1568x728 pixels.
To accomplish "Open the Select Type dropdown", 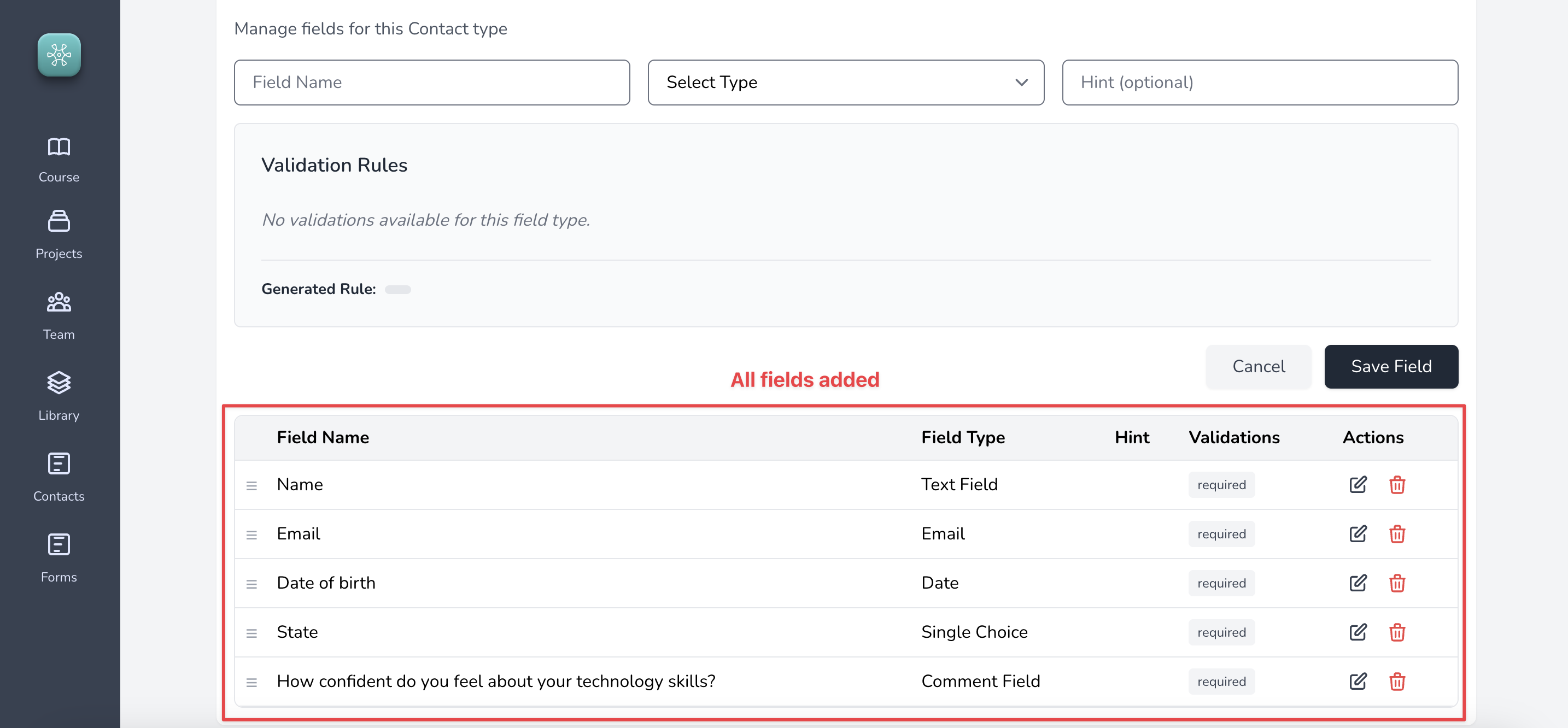I will 845,82.
